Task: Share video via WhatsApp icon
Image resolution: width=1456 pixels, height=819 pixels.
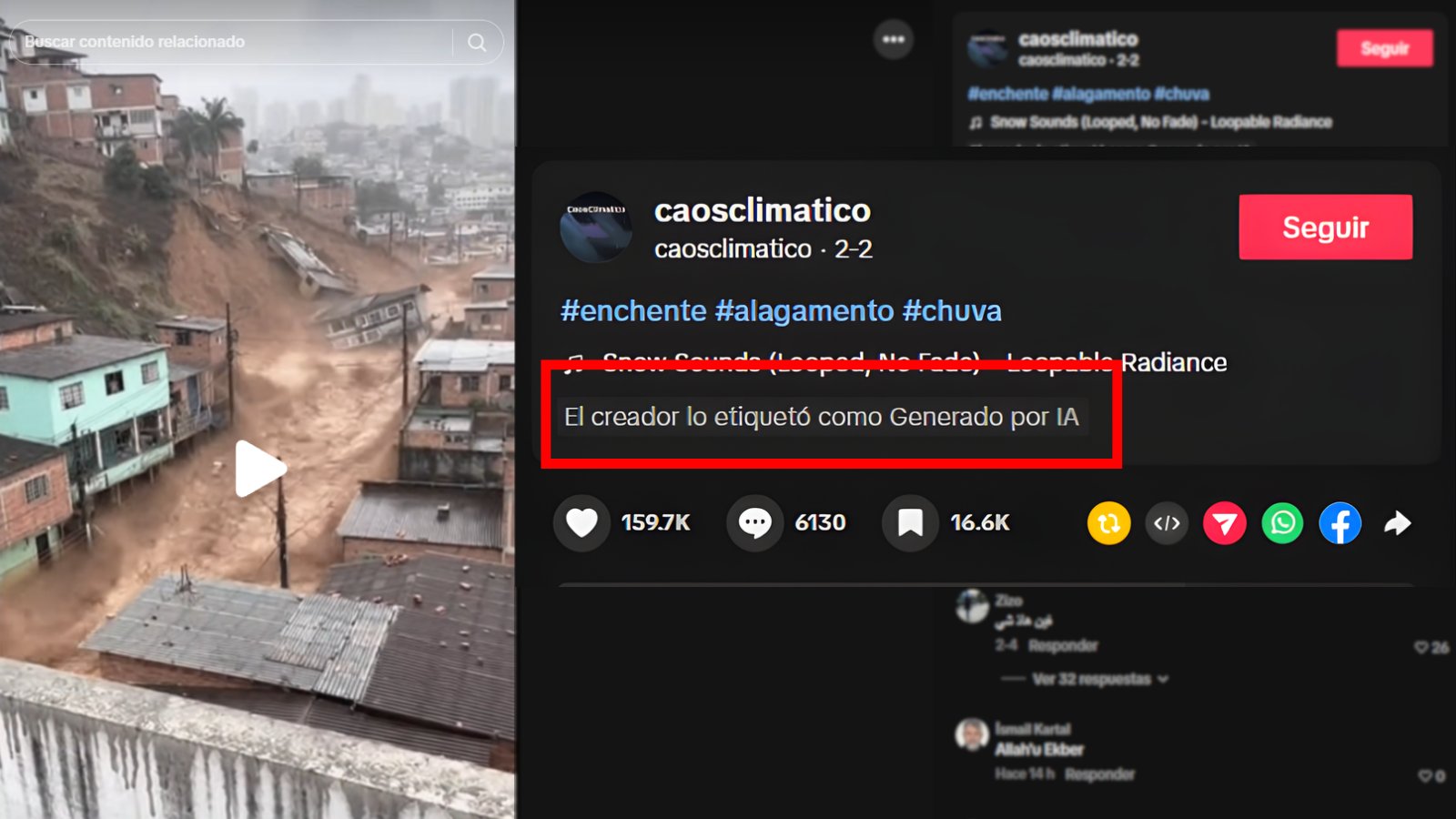Action: tap(1282, 523)
